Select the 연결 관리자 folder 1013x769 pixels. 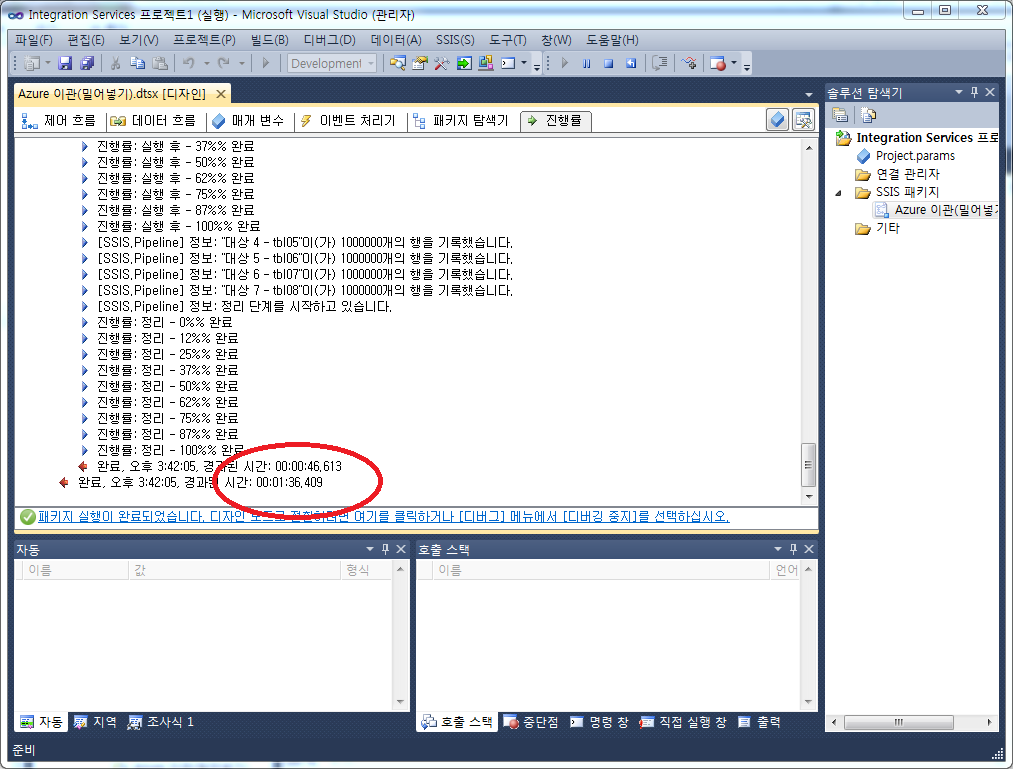click(x=907, y=174)
